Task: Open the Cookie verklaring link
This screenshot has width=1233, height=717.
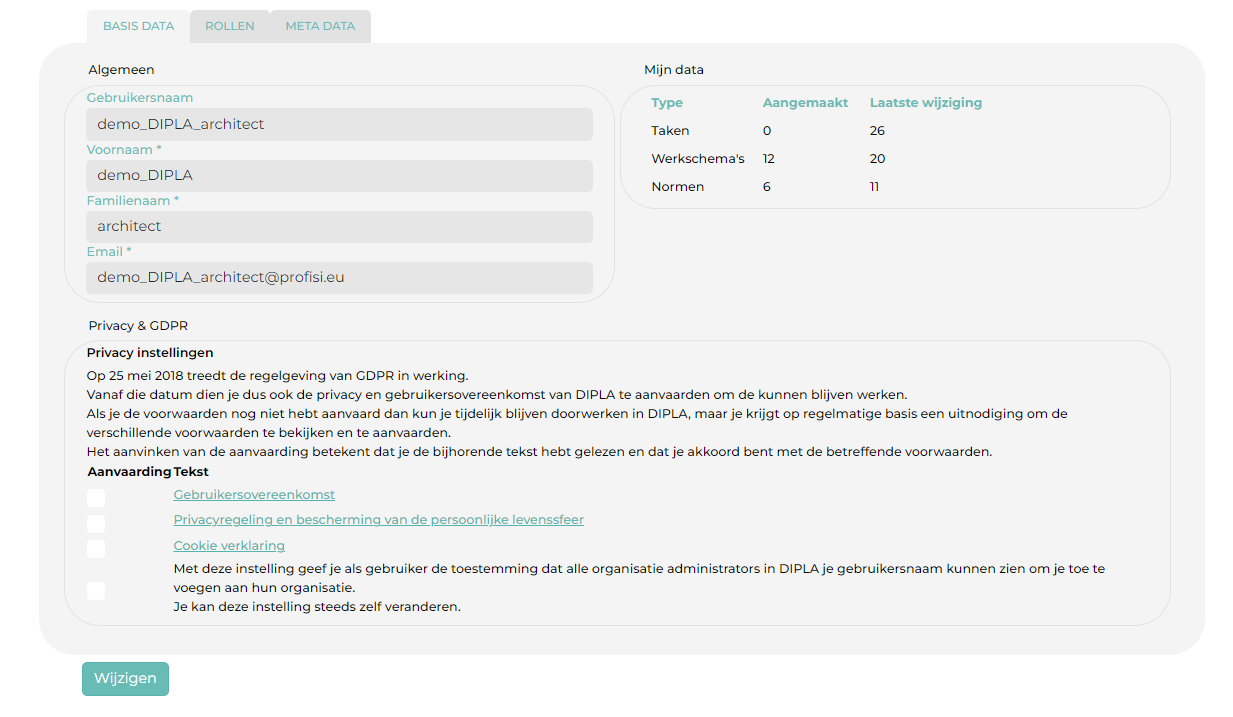Action: (x=229, y=546)
